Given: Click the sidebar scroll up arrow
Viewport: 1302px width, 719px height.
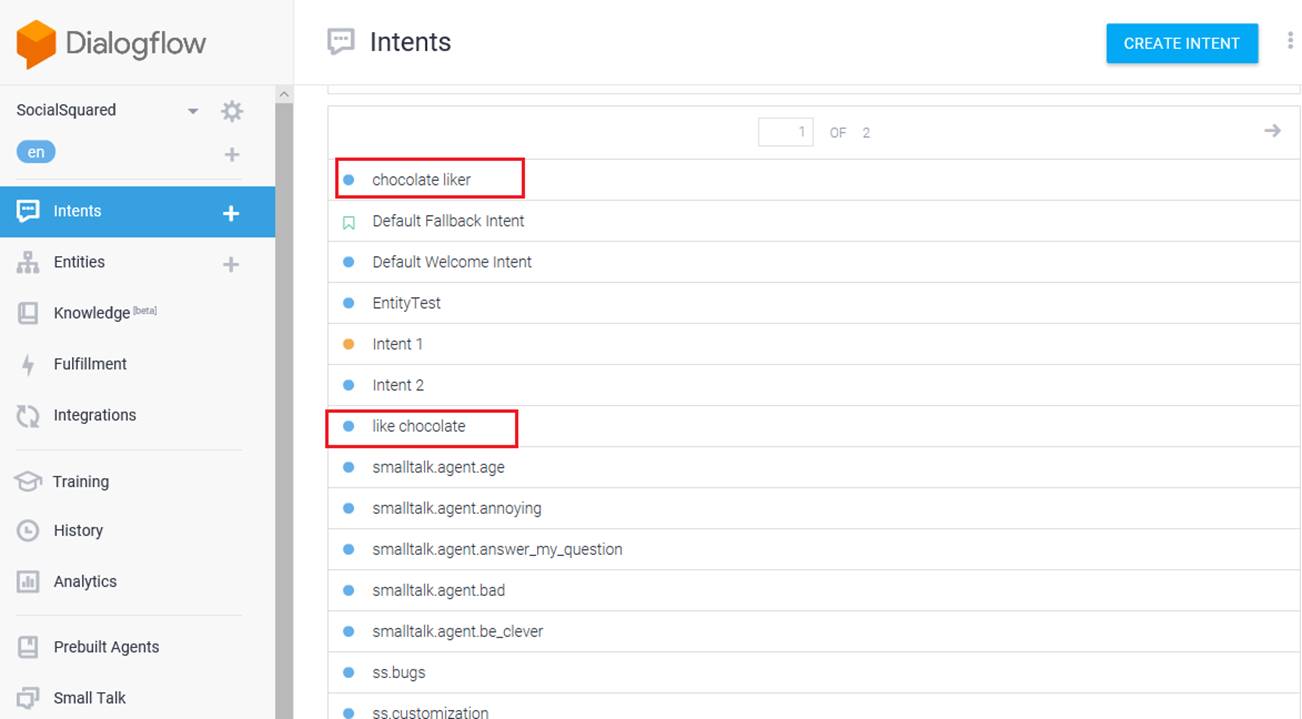Looking at the screenshot, I should (284, 95).
